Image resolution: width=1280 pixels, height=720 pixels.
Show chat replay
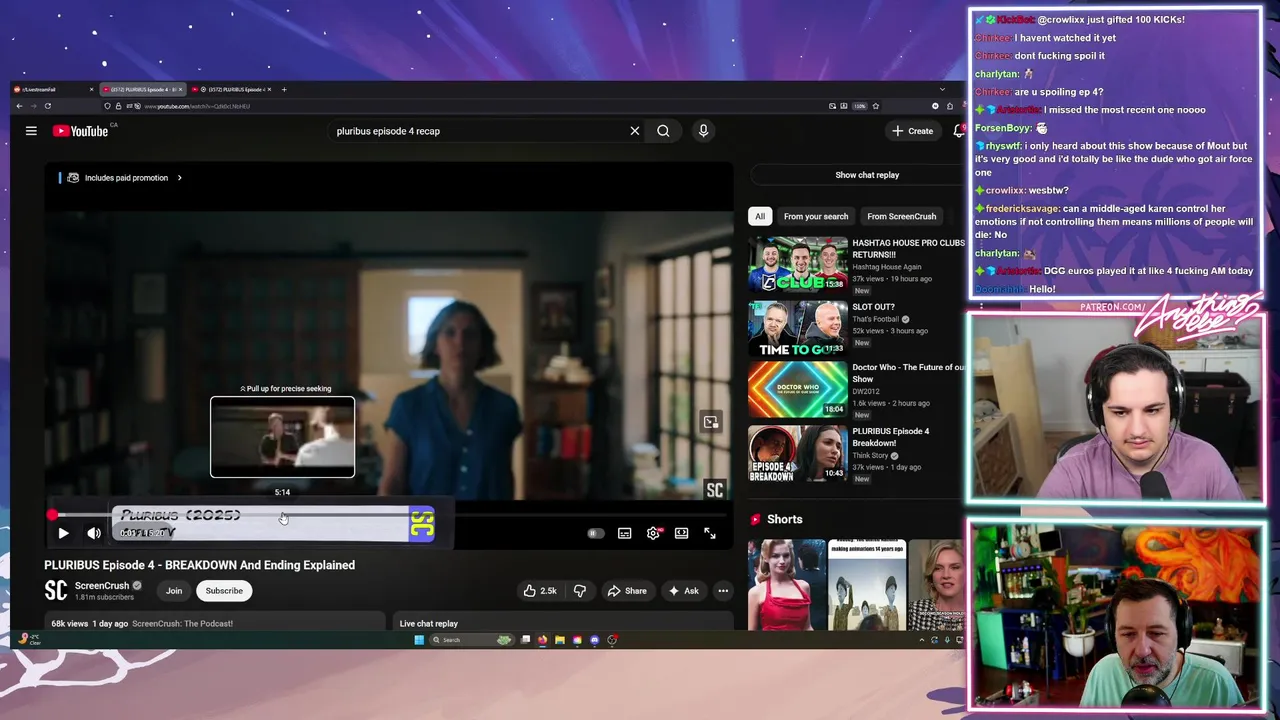point(867,175)
